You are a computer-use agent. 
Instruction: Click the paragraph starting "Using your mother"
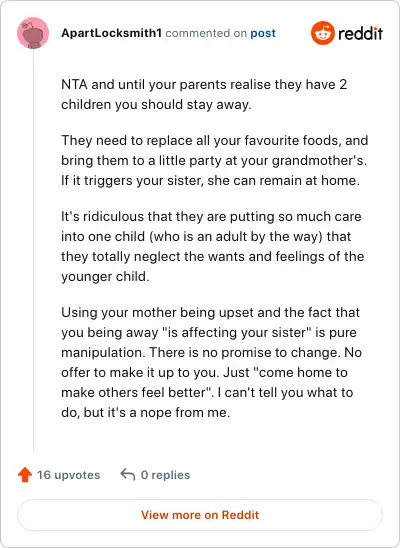(x=211, y=362)
